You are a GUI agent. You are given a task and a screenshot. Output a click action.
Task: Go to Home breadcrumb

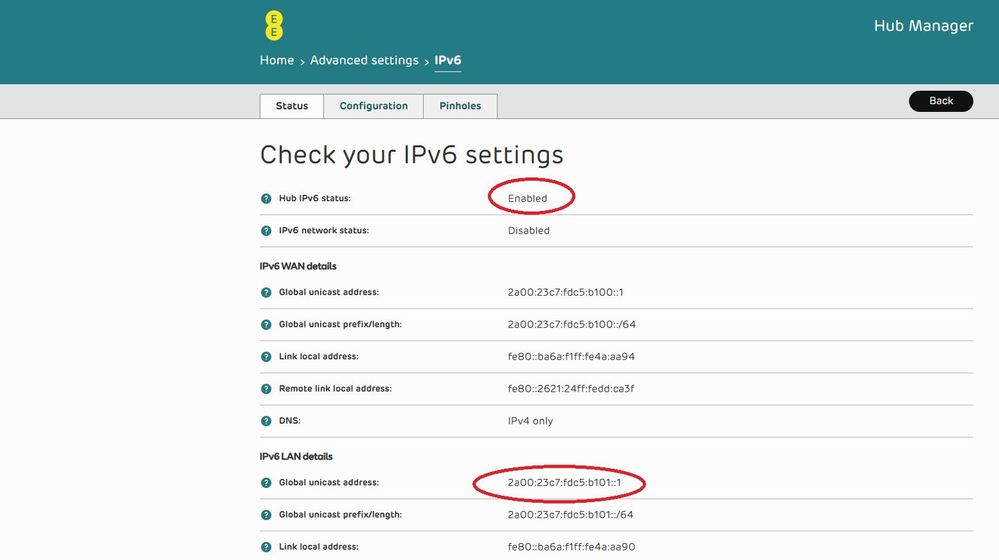tap(277, 61)
